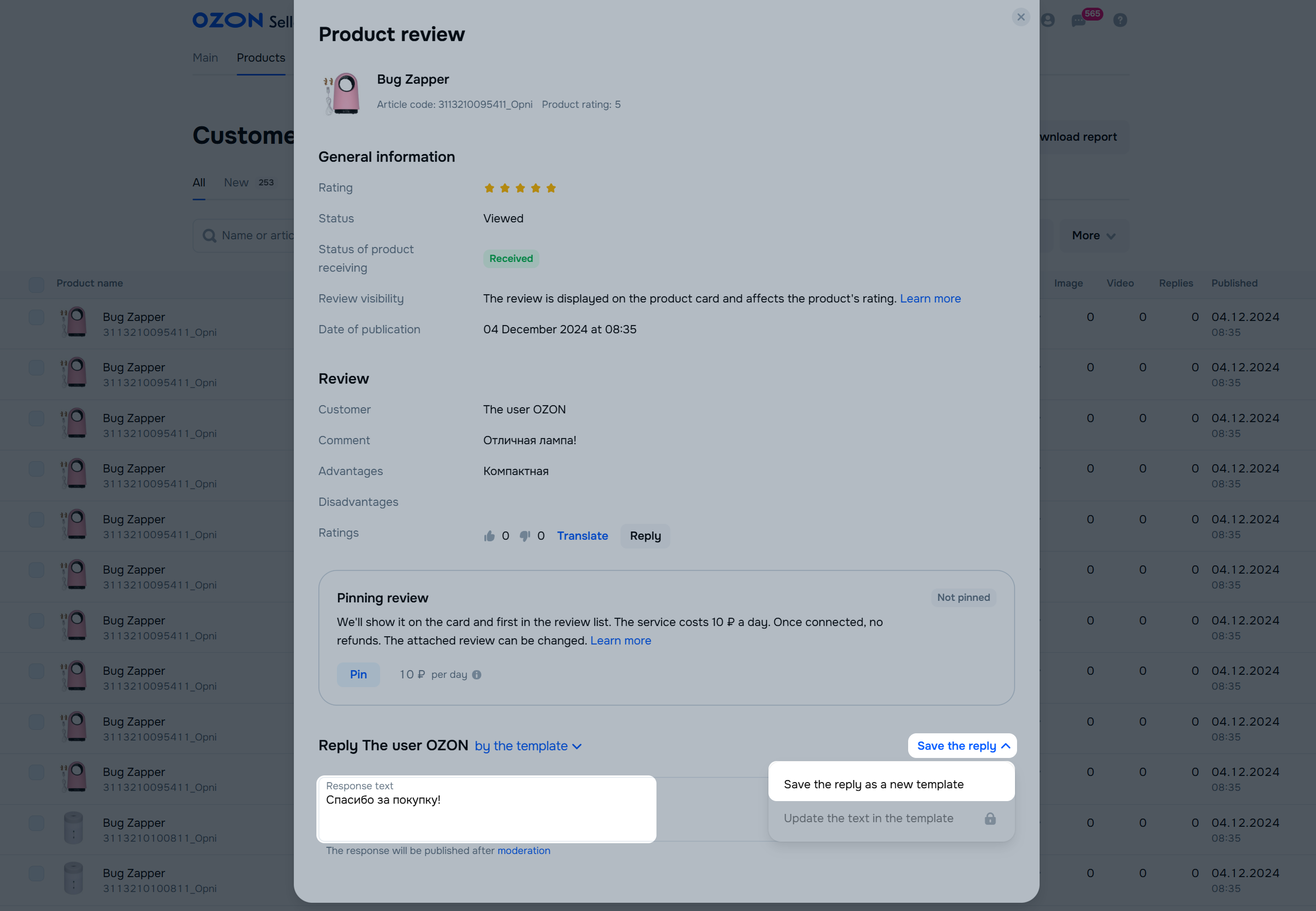The width and height of the screenshot is (1316, 911).
Task: Check the first Bug Zapper row checkbox
Action: click(x=36, y=317)
